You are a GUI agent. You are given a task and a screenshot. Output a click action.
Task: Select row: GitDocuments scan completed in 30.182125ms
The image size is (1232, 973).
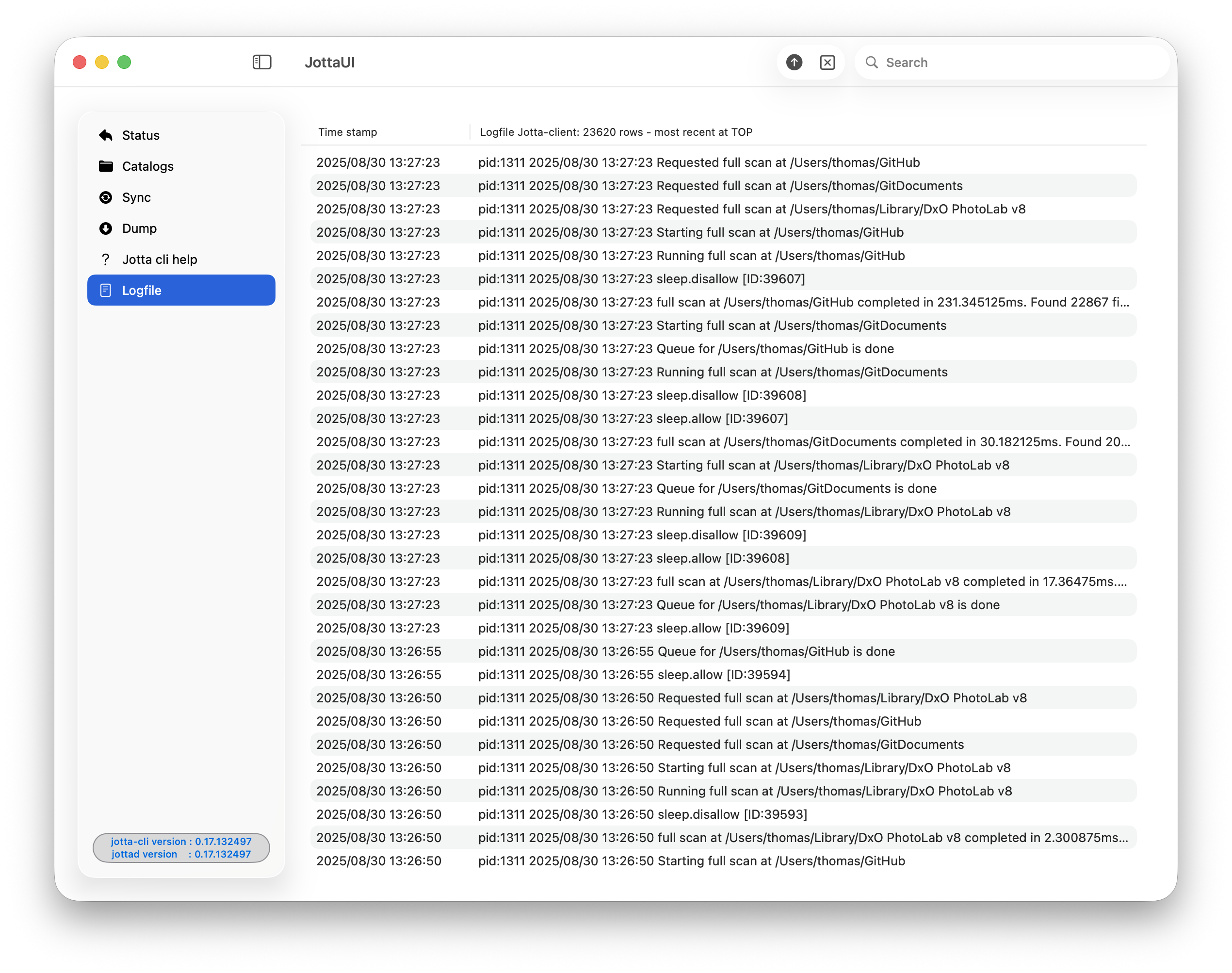pyautogui.click(x=723, y=441)
